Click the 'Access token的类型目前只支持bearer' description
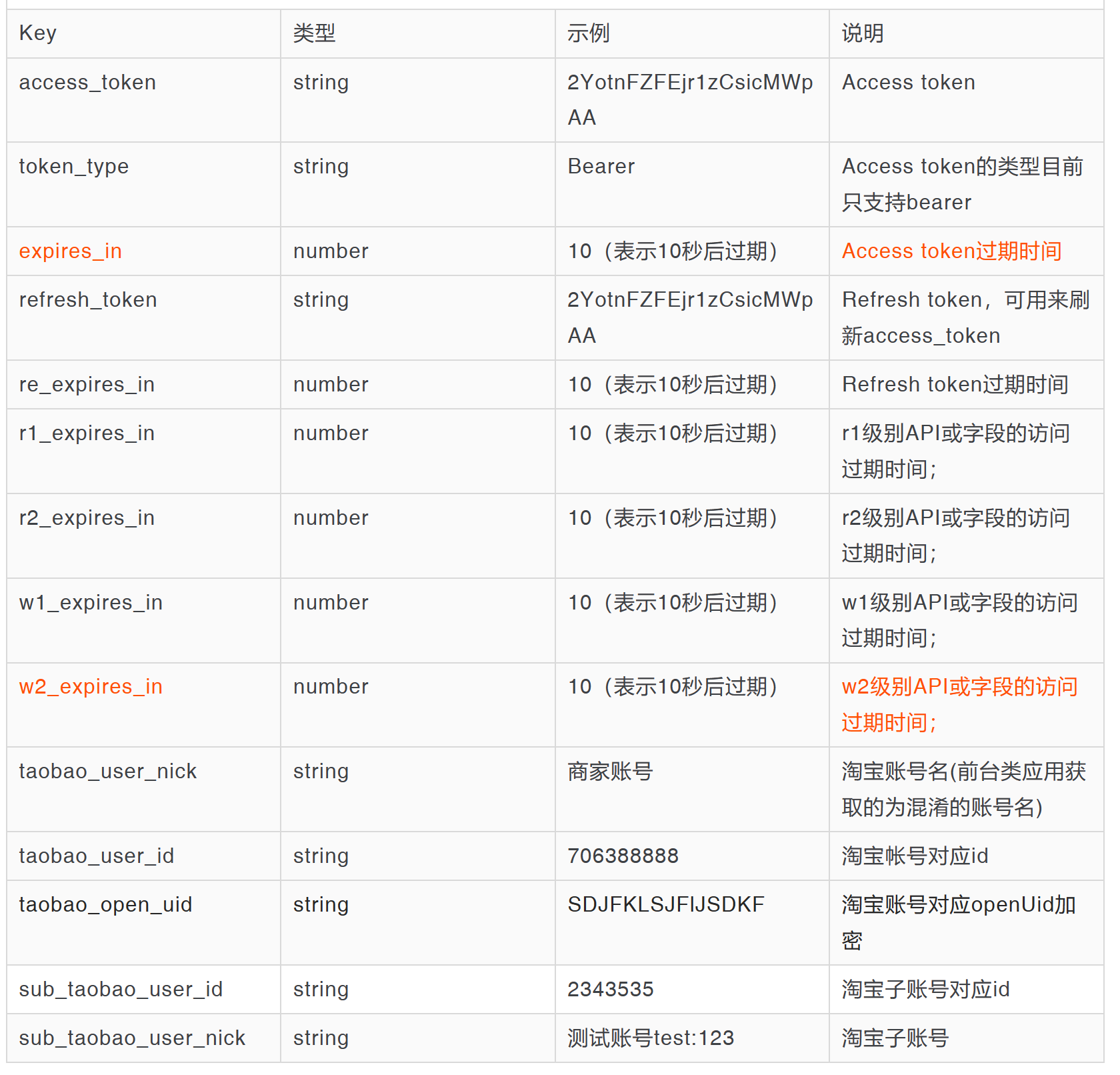1120x1075 pixels. click(963, 184)
